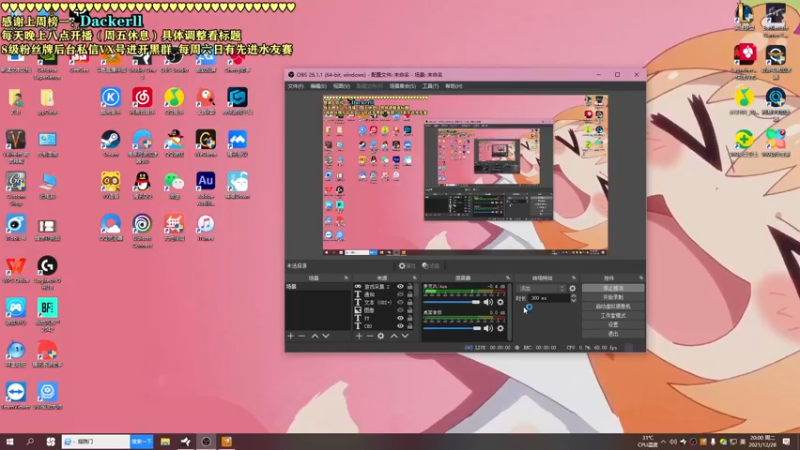Move the scene up in the Scenes dock
Screen dimensions: 800x450
(x=315, y=336)
